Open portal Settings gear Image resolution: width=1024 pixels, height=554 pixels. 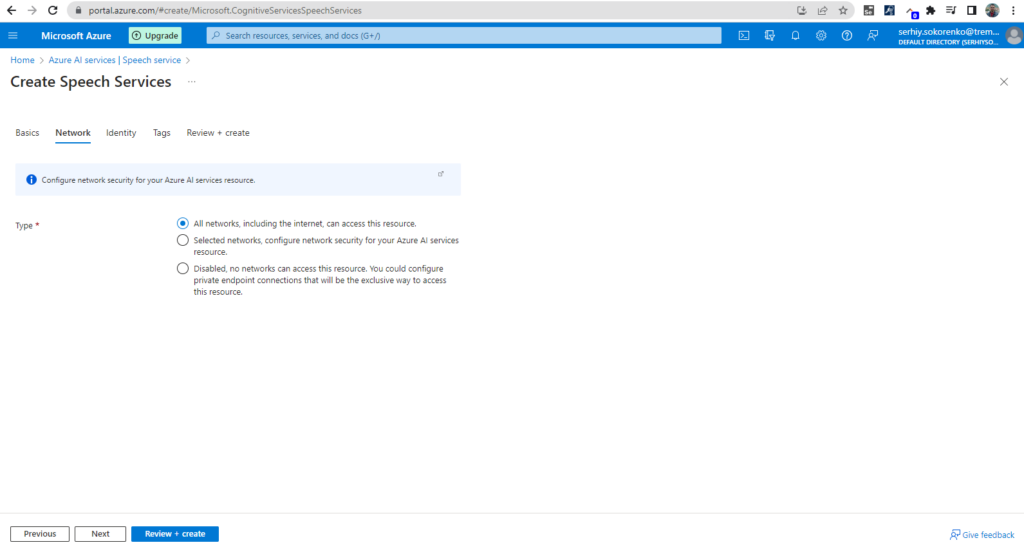(821, 35)
